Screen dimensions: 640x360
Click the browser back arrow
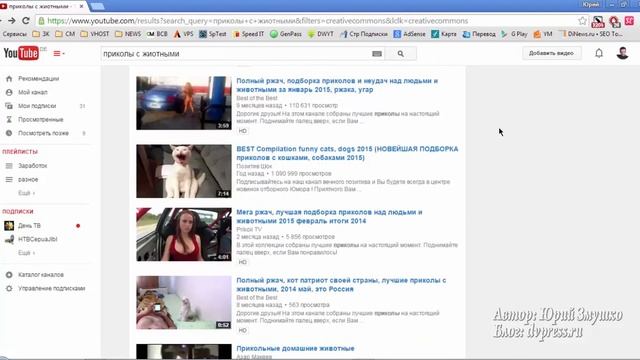coord(1,20)
